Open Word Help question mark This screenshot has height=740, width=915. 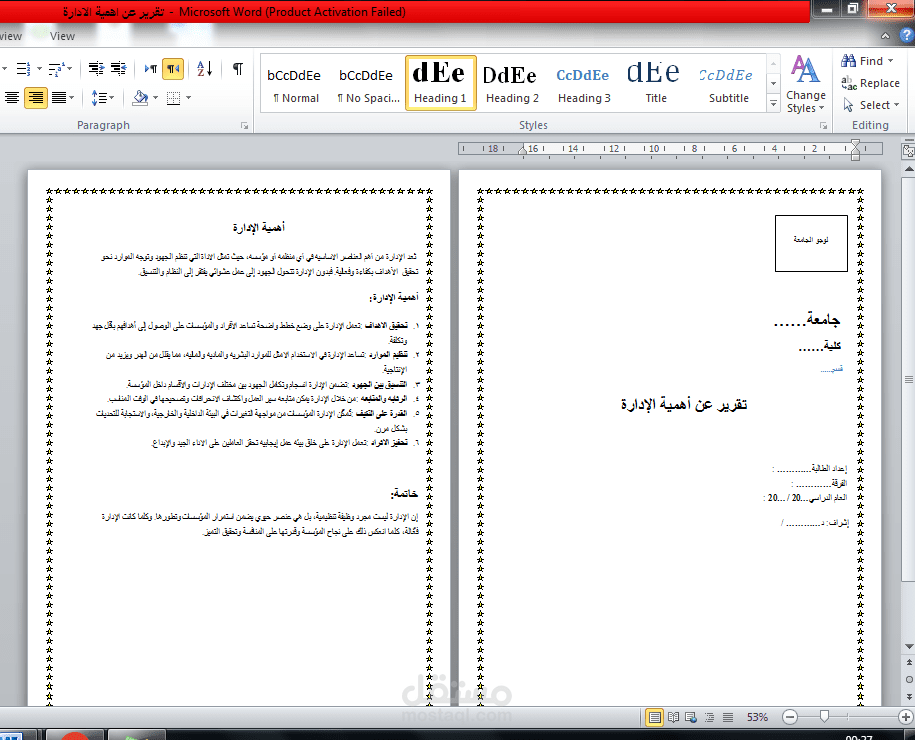(x=906, y=36)
